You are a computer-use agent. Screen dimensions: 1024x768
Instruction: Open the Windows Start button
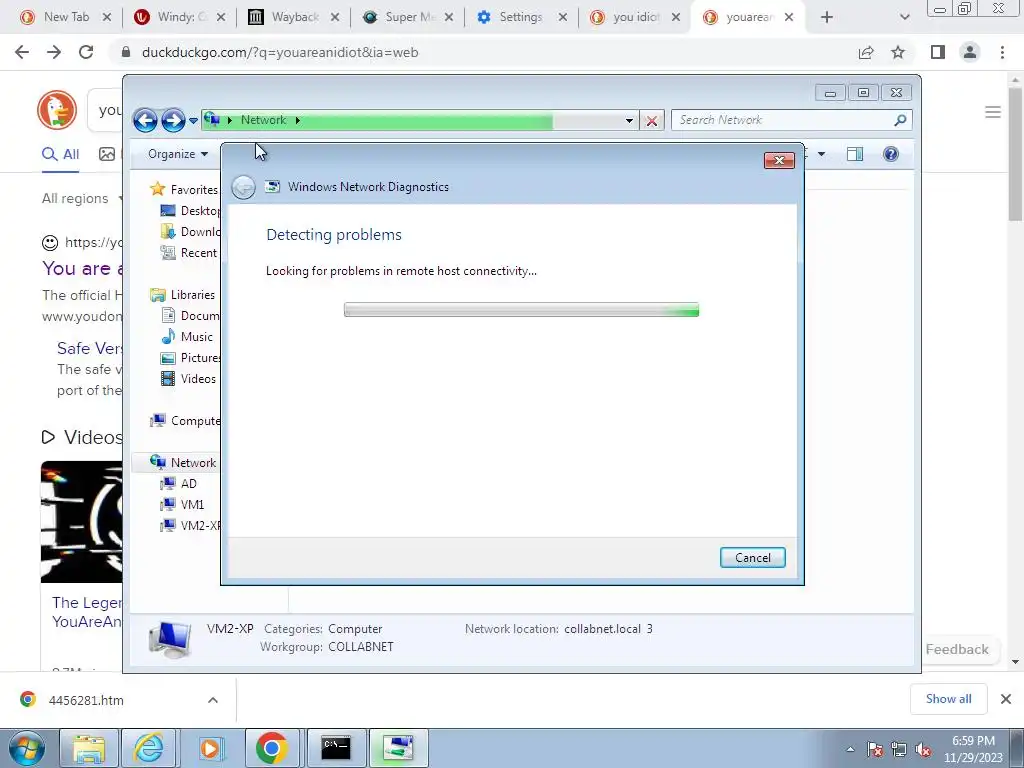(26, 748)
